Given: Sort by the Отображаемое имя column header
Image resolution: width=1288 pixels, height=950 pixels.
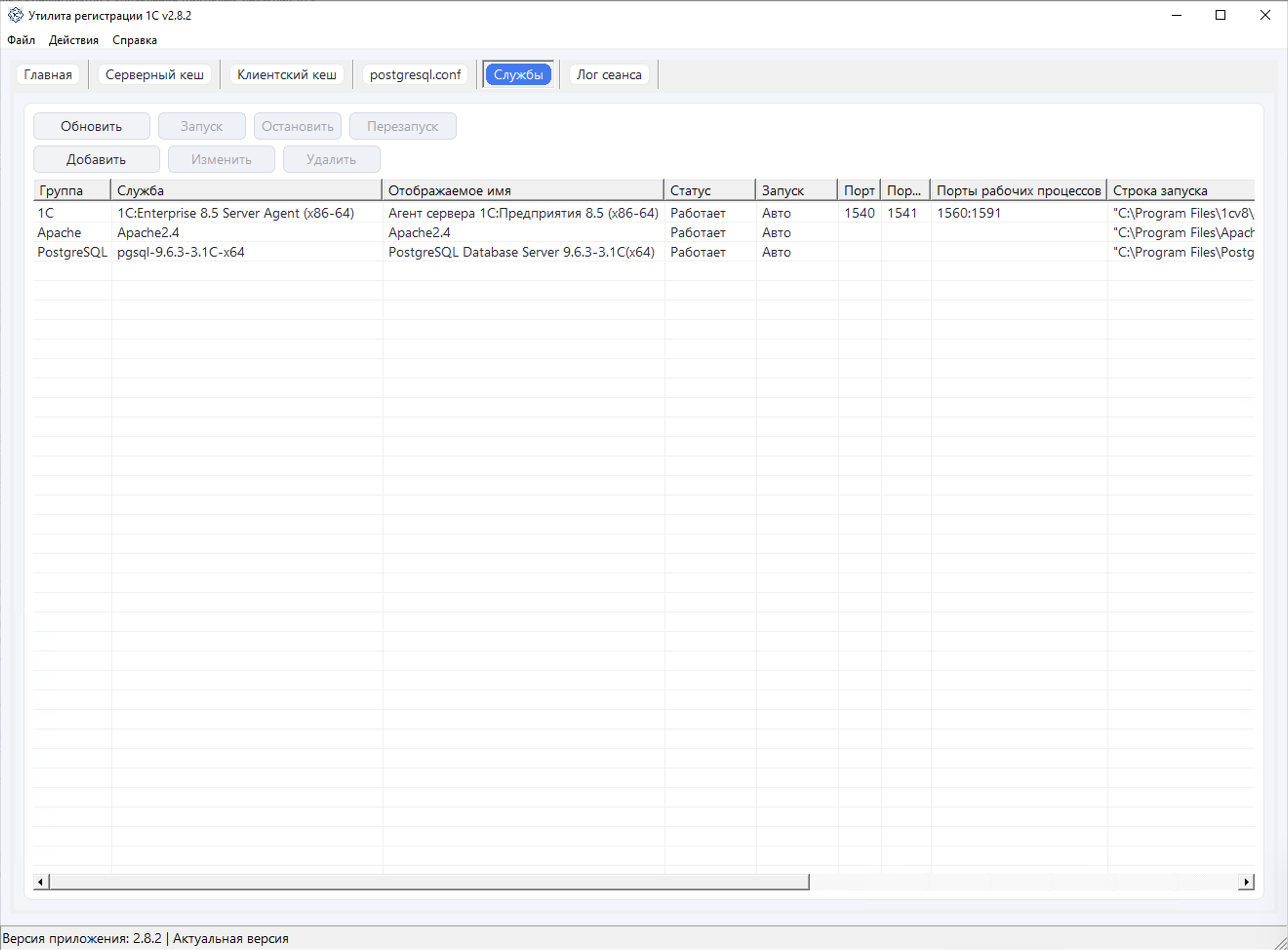Looking at the screenshot, I should 523,190.
